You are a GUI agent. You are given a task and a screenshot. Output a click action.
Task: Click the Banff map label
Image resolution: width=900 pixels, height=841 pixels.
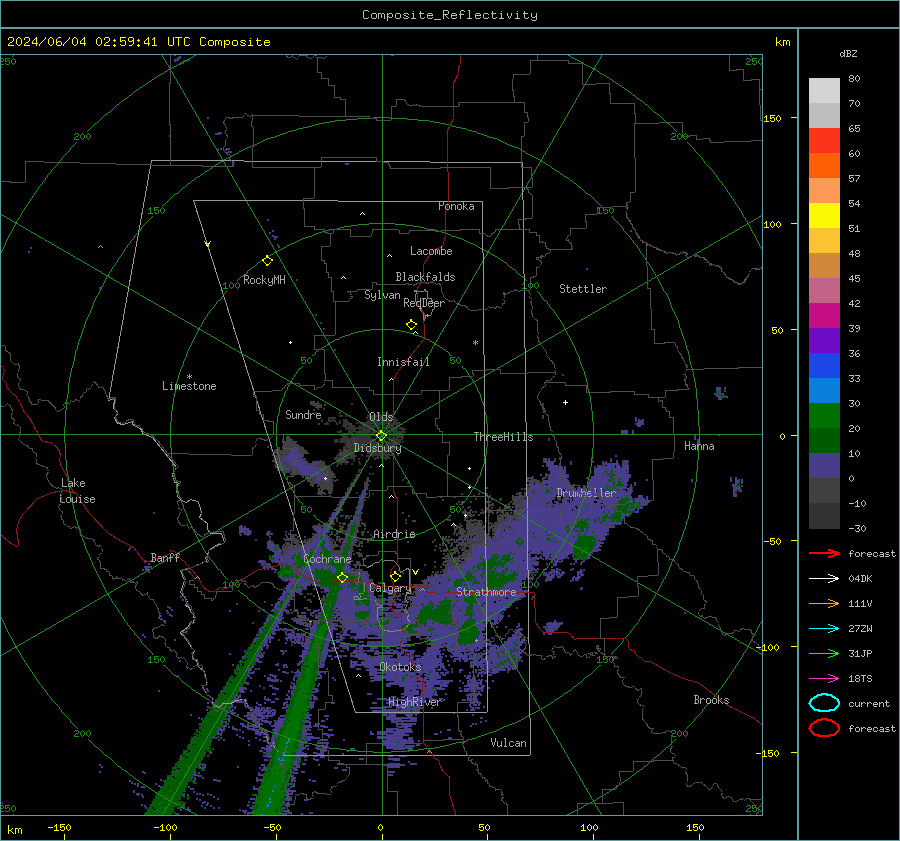point(165,557)
